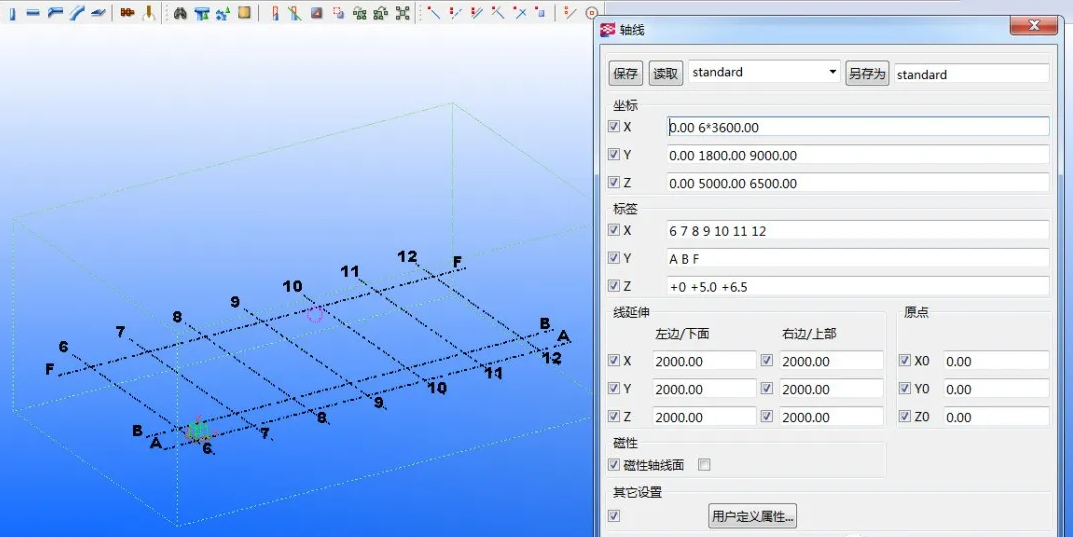Click the 另存为 name text field

click(971, 74)
